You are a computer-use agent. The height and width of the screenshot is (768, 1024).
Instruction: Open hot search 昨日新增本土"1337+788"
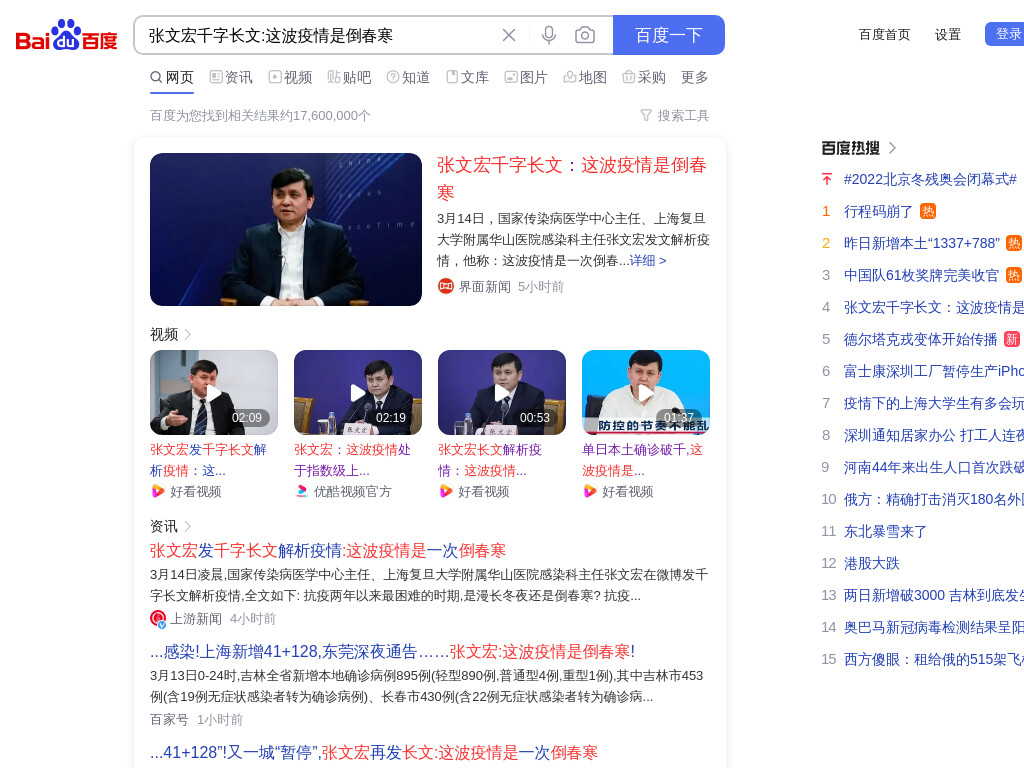[921, 243]
